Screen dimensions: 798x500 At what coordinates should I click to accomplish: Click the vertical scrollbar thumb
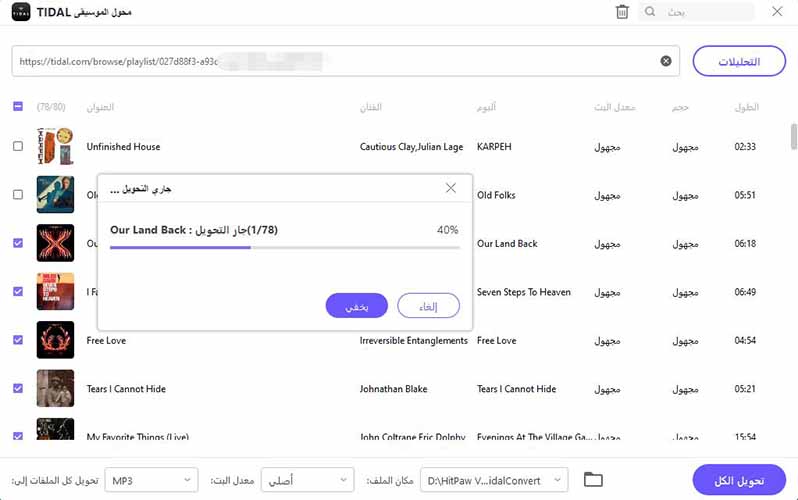[x=793, y=136]
